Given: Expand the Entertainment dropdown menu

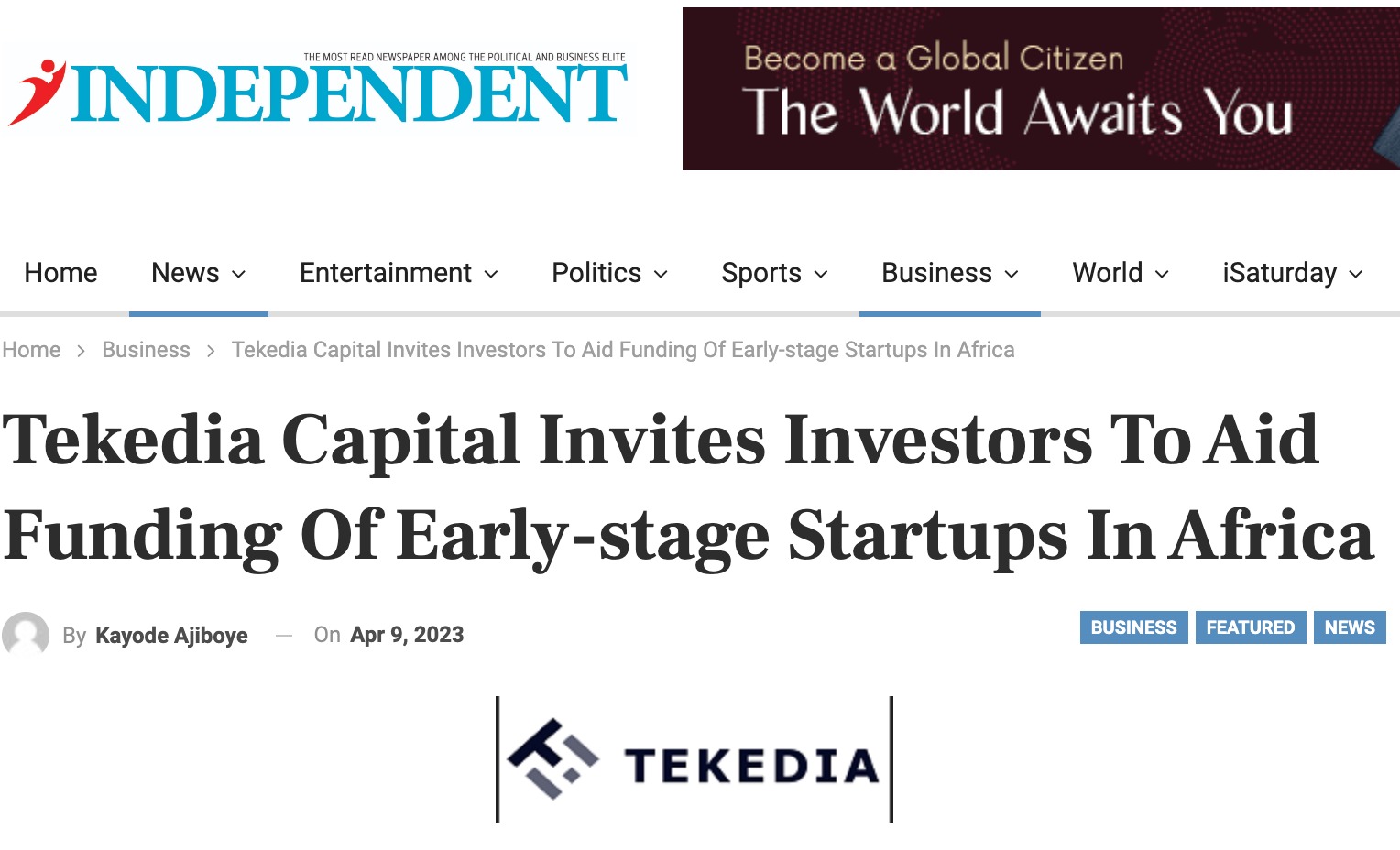Looking at the screenshot, I should click(399, 273).
